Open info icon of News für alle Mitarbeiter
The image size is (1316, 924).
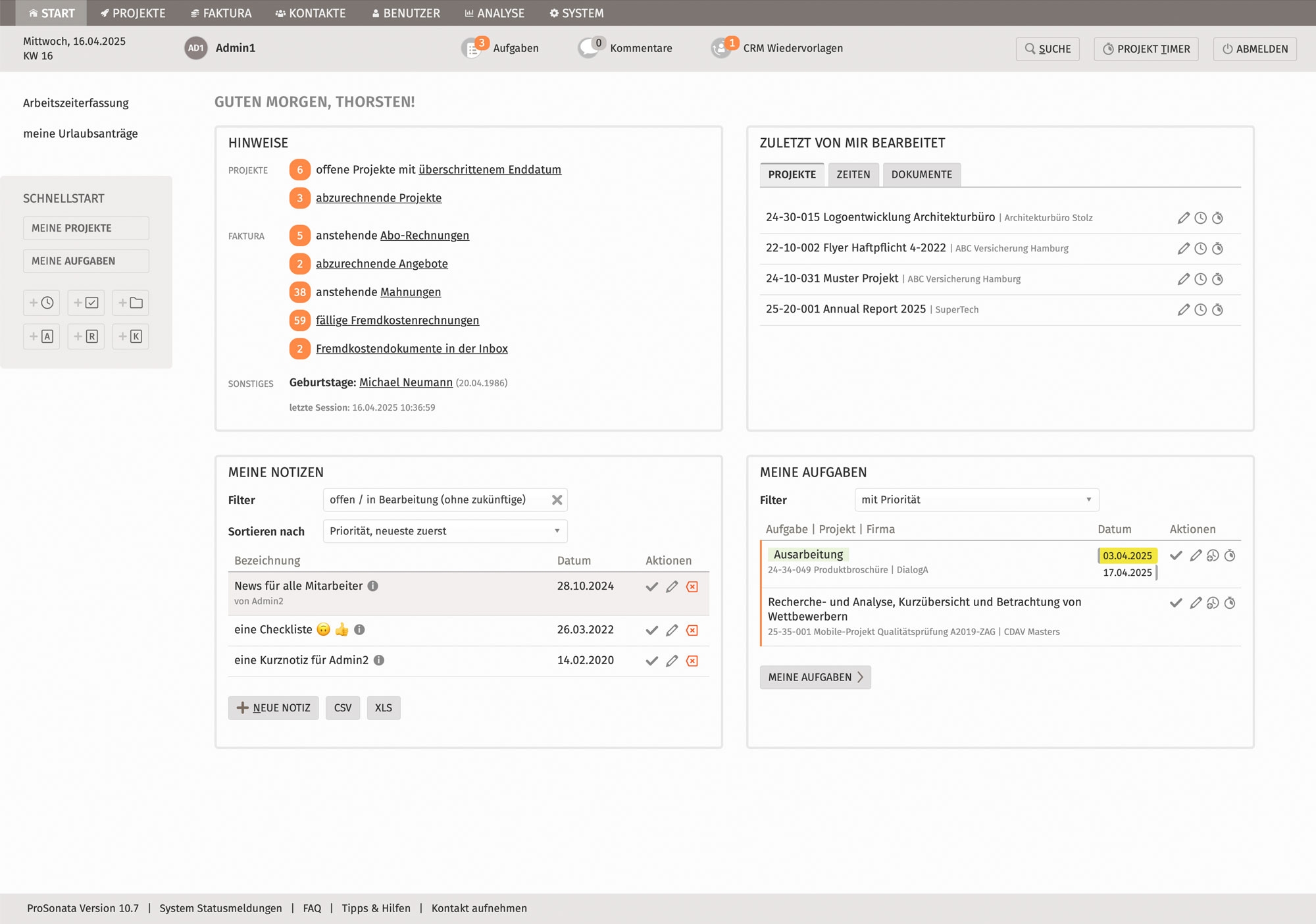point(373,586)
